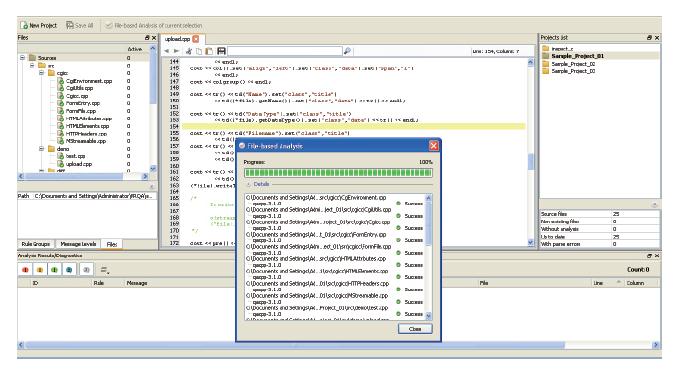Click the Close button in analysis dialog
The height and width of the screenshot is (376, 679).
tap(415, 329)
